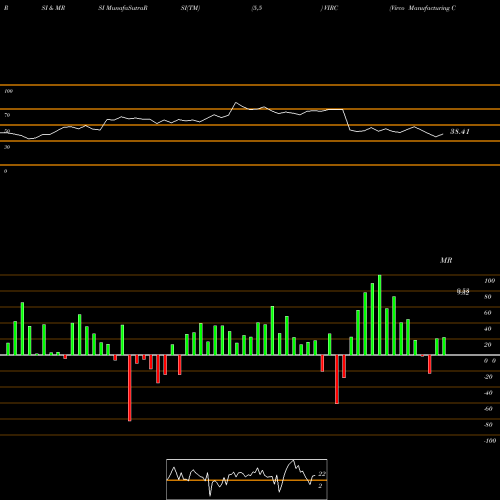Click the MR axis label -60
Screen dimensions: 500x500
[x=488, y=409]
